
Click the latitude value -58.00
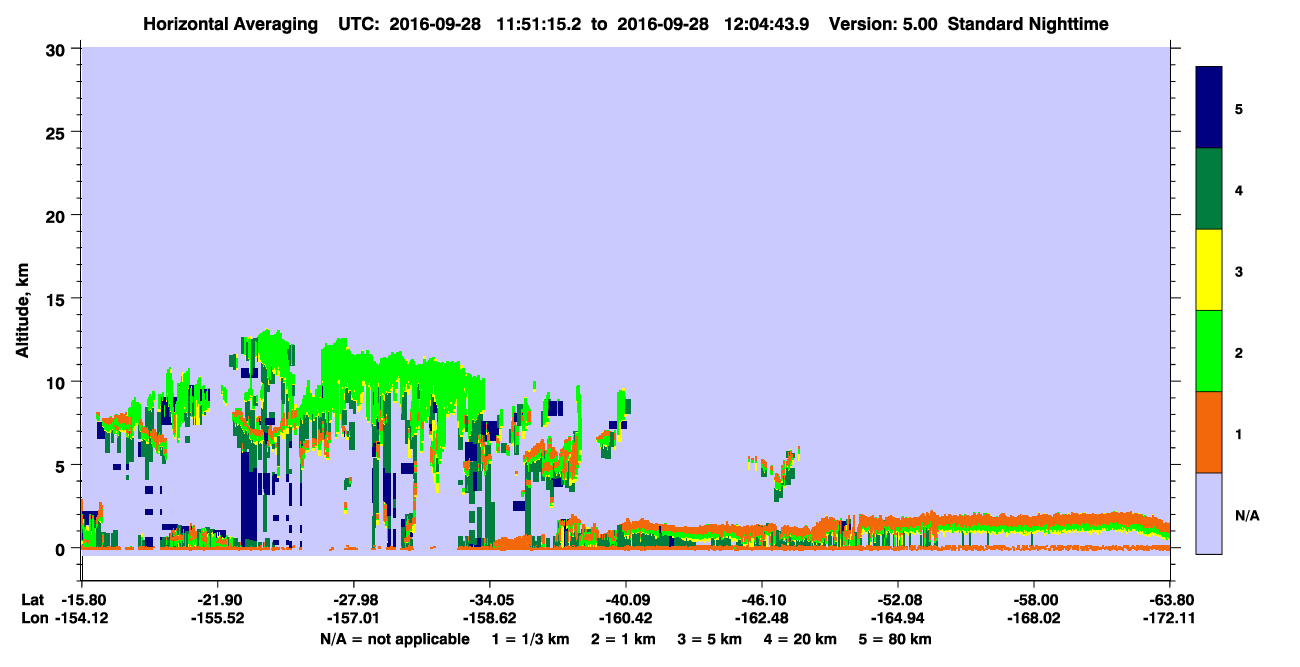1033,599
